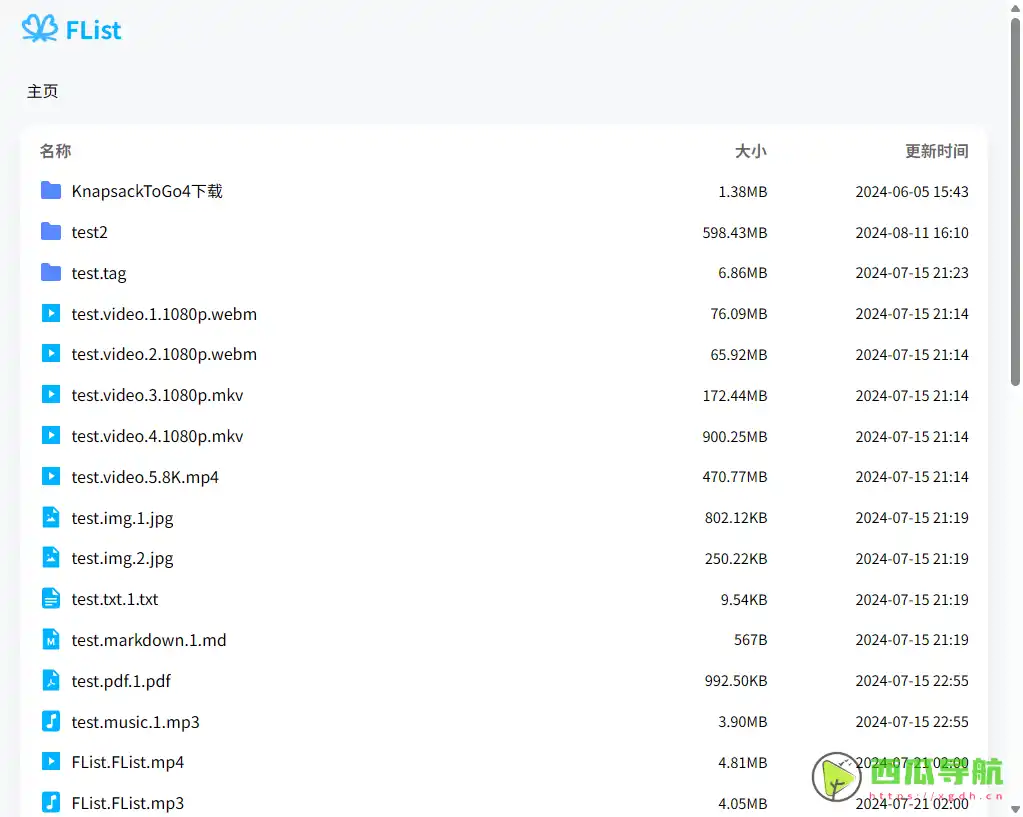Open FList.FList.mp3 audio file
Image resolution: width=1023 pixels, height=817 pixels.
click(128, 803)
